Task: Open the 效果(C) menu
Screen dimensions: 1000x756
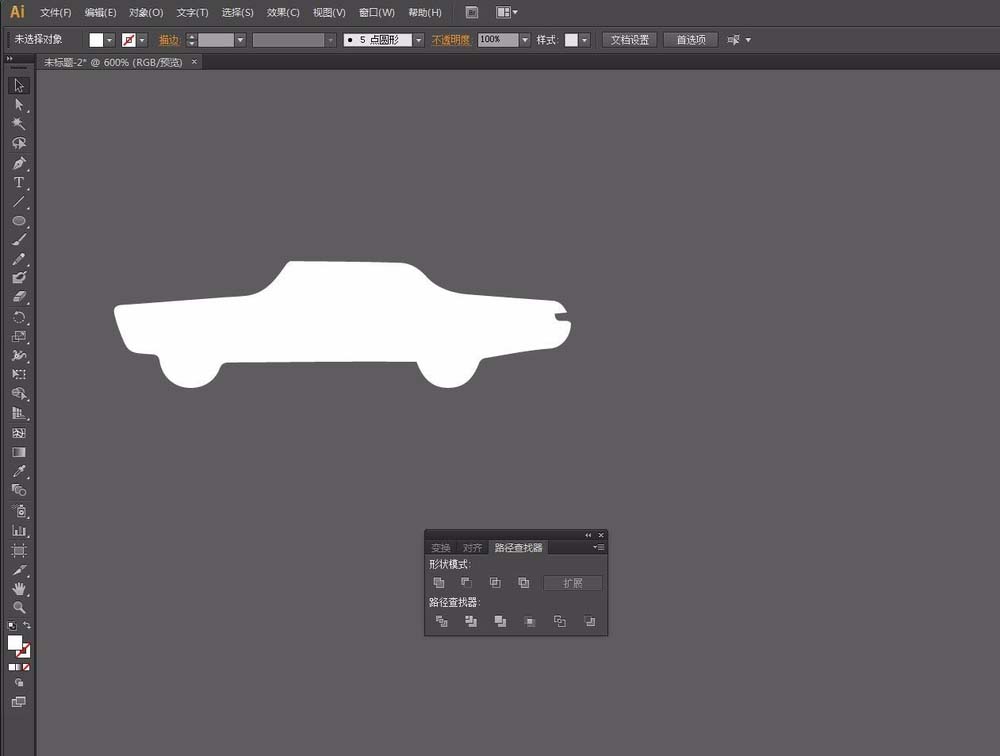Action: coord(283,12)
